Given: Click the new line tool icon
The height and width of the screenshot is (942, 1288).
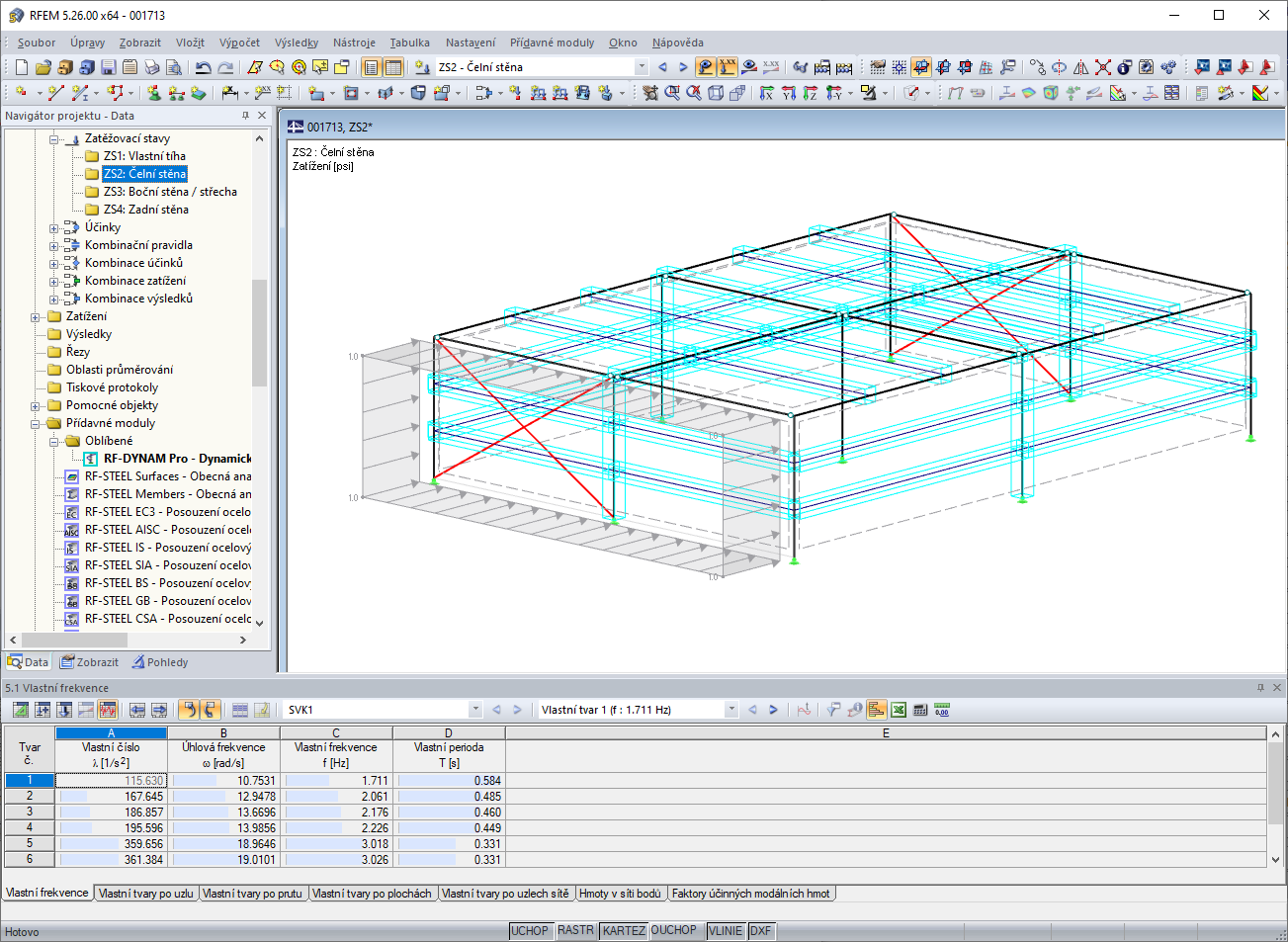Looking at the screenshot, I should coord(55,93).
